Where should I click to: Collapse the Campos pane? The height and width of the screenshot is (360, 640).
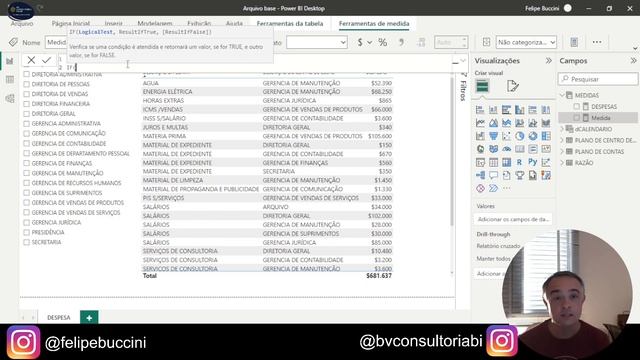pyautogui.click(x=633, y=61)
